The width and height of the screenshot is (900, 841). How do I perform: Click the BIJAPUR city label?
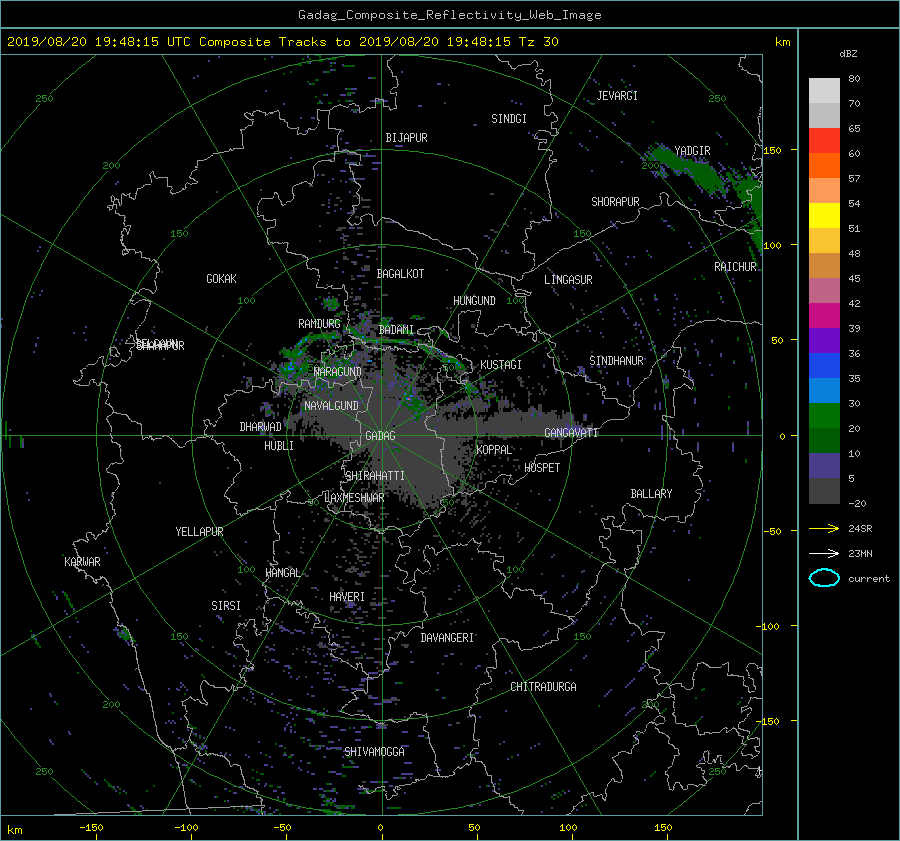pyautogui.click(x=406, y=138)
